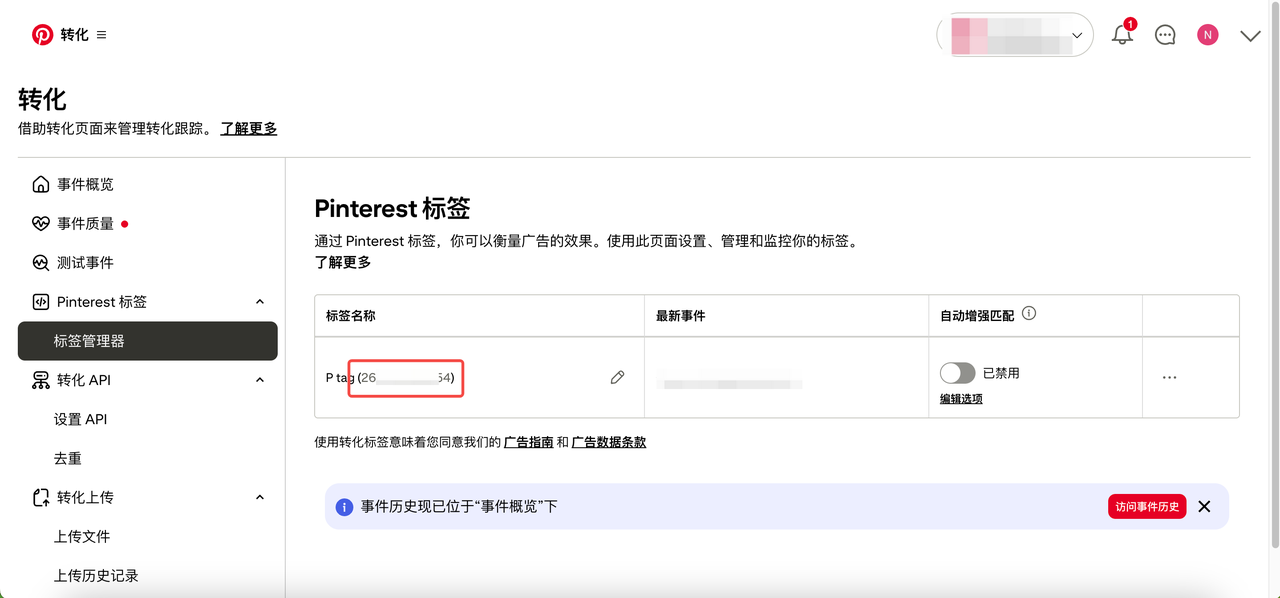Expand the account menu chevron at top right
This screenshot has width=1280, height=598.
coord(1250,36)
